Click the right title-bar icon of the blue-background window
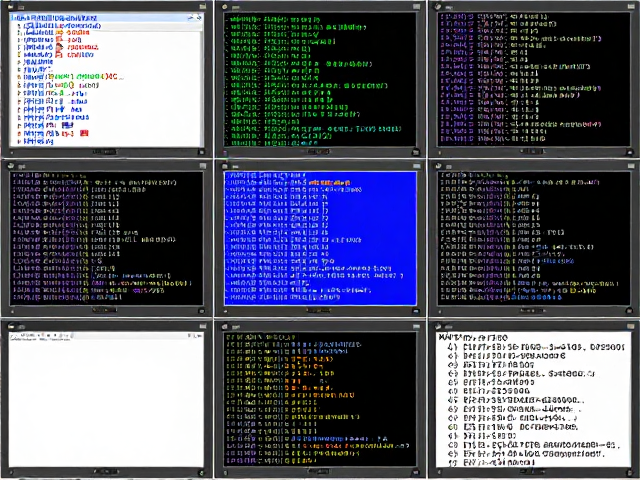640x480 pixels. [x=416, y=166]
